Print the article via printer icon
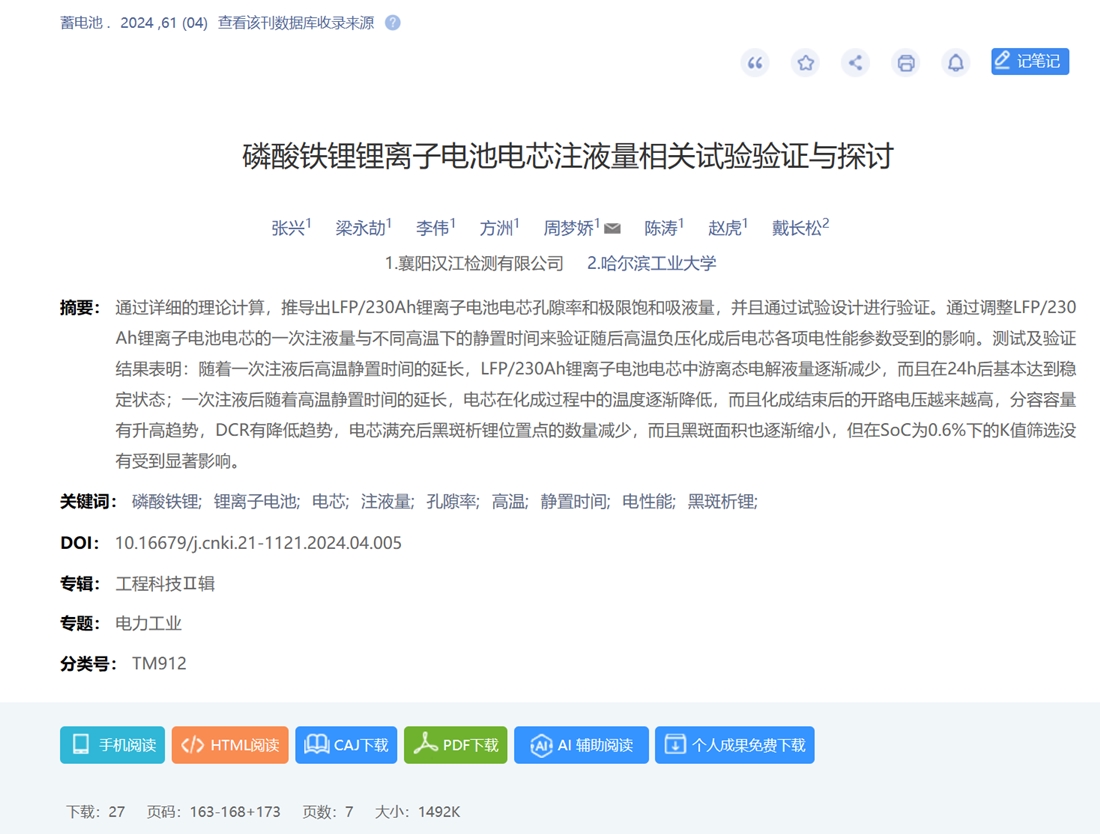The image size is (1100, 834). point(906,62)
